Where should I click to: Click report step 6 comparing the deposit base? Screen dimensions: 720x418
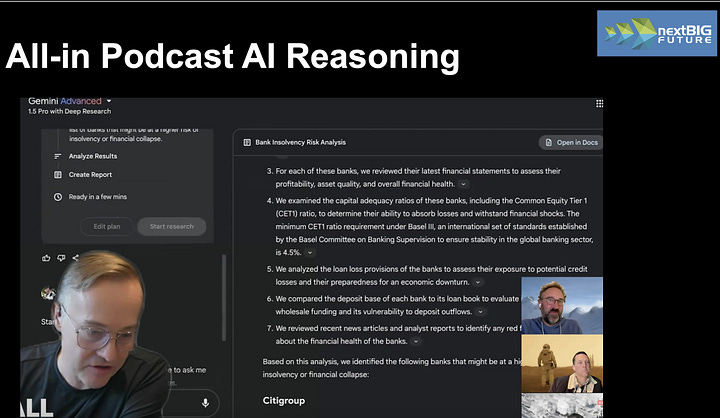[394, 305]
